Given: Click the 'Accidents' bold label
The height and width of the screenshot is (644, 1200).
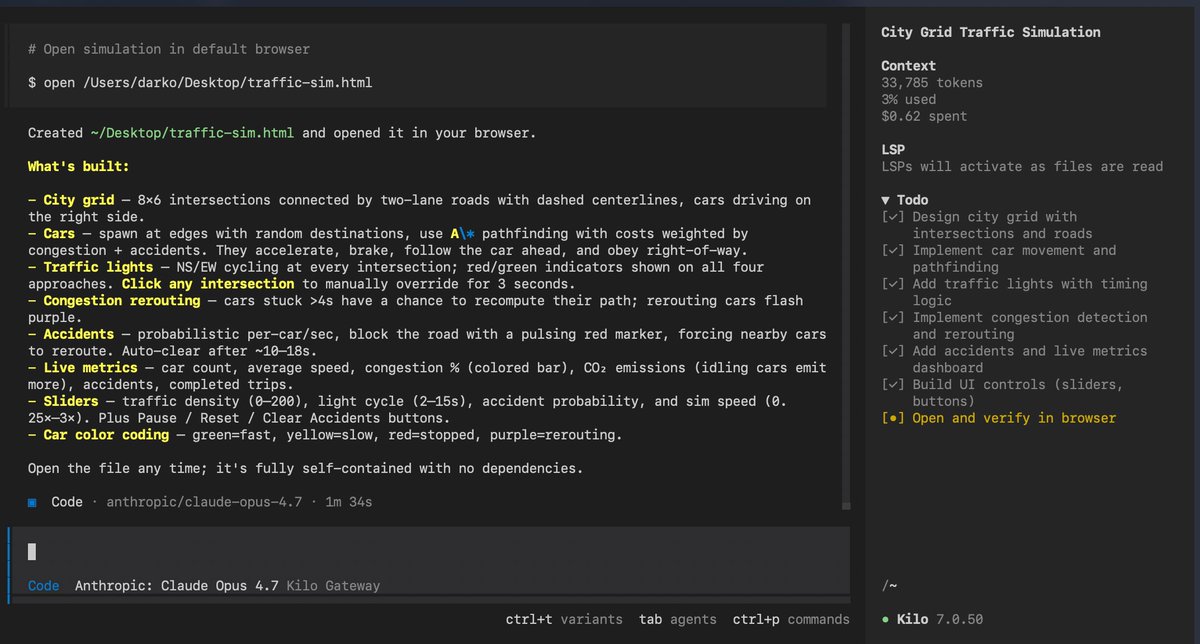Looking at the screenshot, I should coord(79,334).
